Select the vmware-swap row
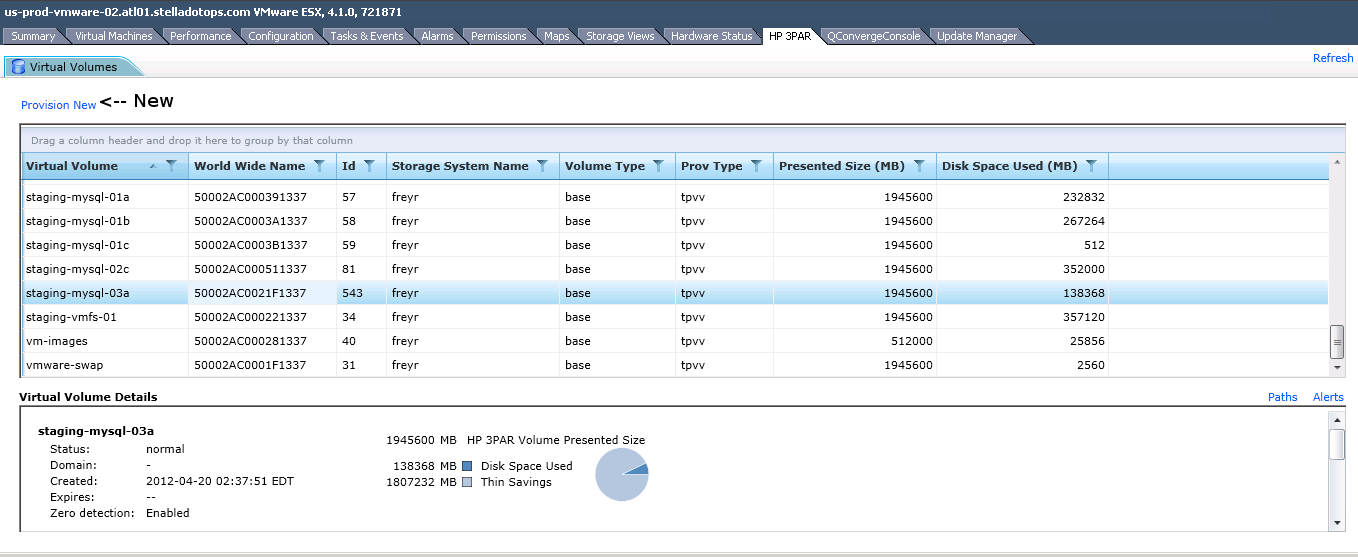 tap(675, 365)
